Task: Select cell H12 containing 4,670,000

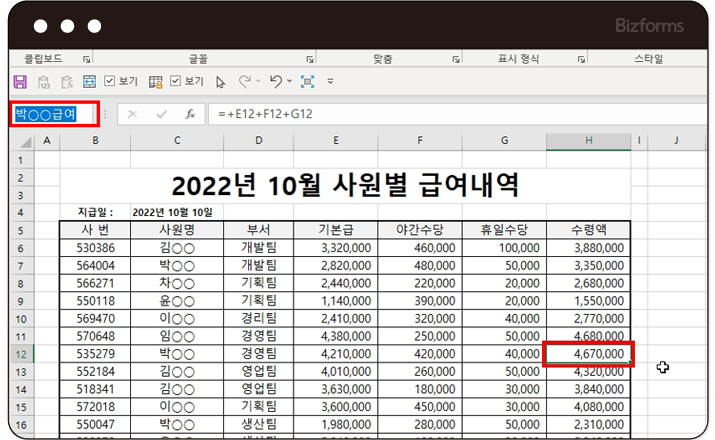Action: click(588, 353)
